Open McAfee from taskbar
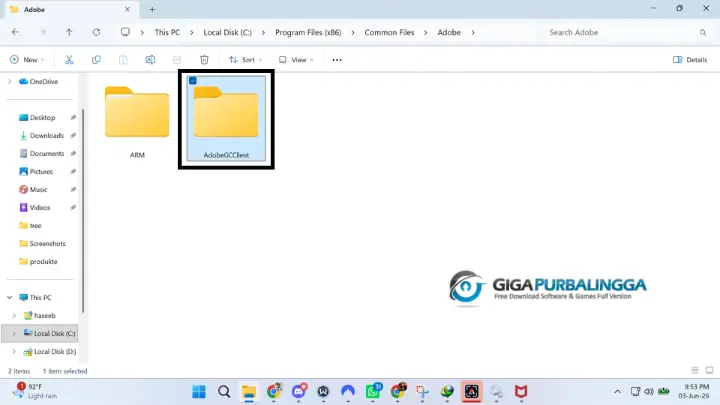720x405 pixels. (521, 392)
